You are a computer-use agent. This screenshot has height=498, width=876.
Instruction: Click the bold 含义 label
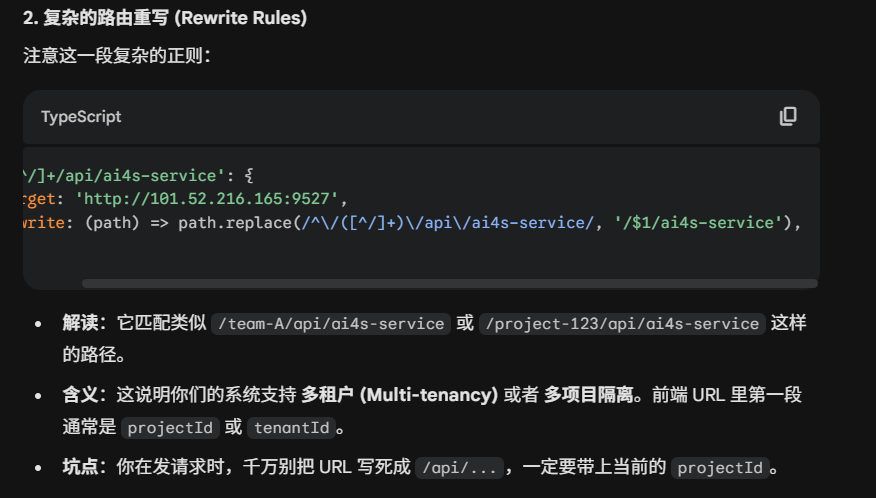(x=80, y=395)
